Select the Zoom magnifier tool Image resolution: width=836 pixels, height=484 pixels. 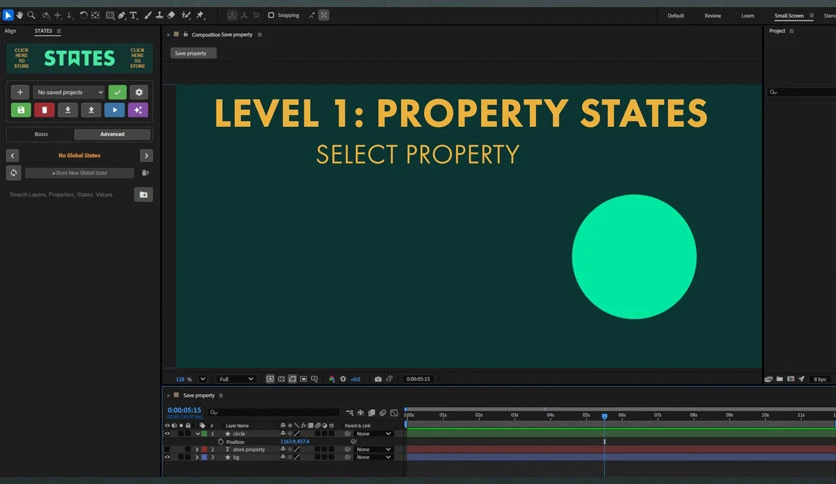[x=31, y=15]
